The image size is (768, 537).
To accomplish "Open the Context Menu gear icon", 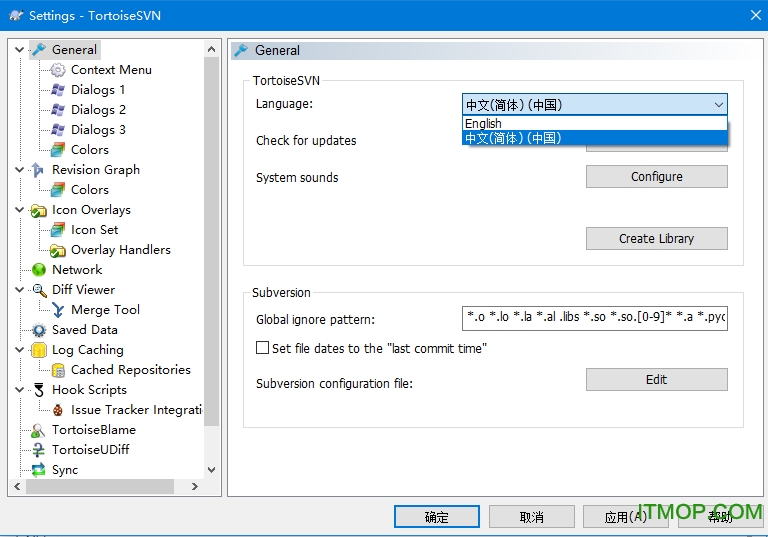I will click(58, 70).
